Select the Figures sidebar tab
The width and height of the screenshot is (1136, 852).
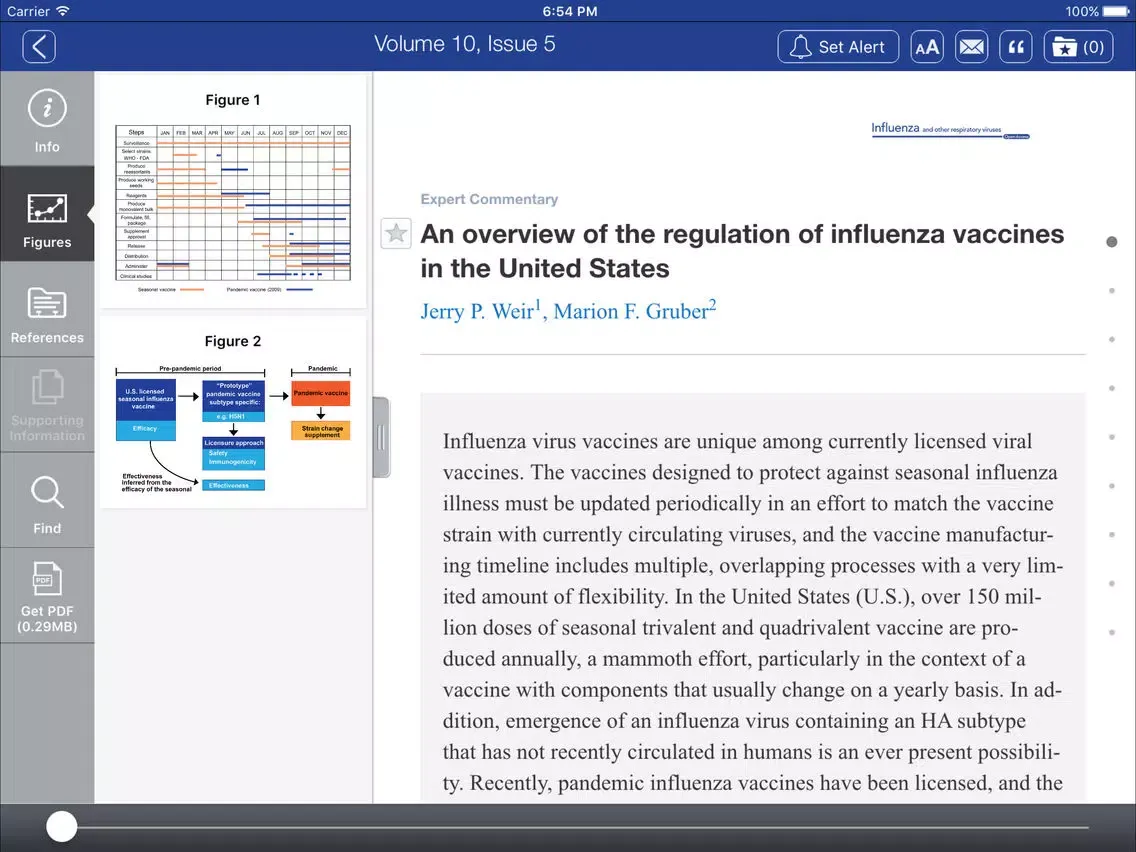(x=47, y=214)
